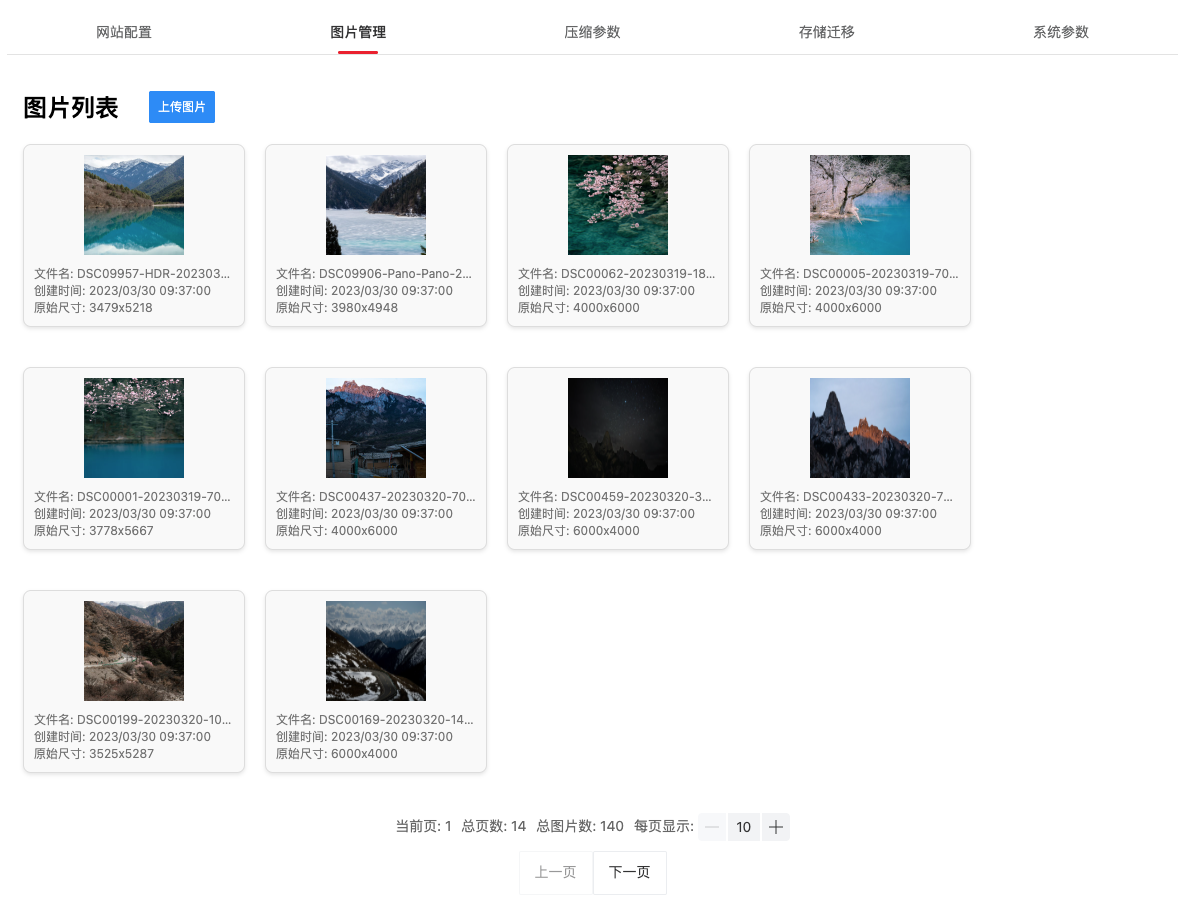This screenshot has height=912, width=1183.
Task: Open the 压缩参数 tab
Action: click(x=592, y=32)
